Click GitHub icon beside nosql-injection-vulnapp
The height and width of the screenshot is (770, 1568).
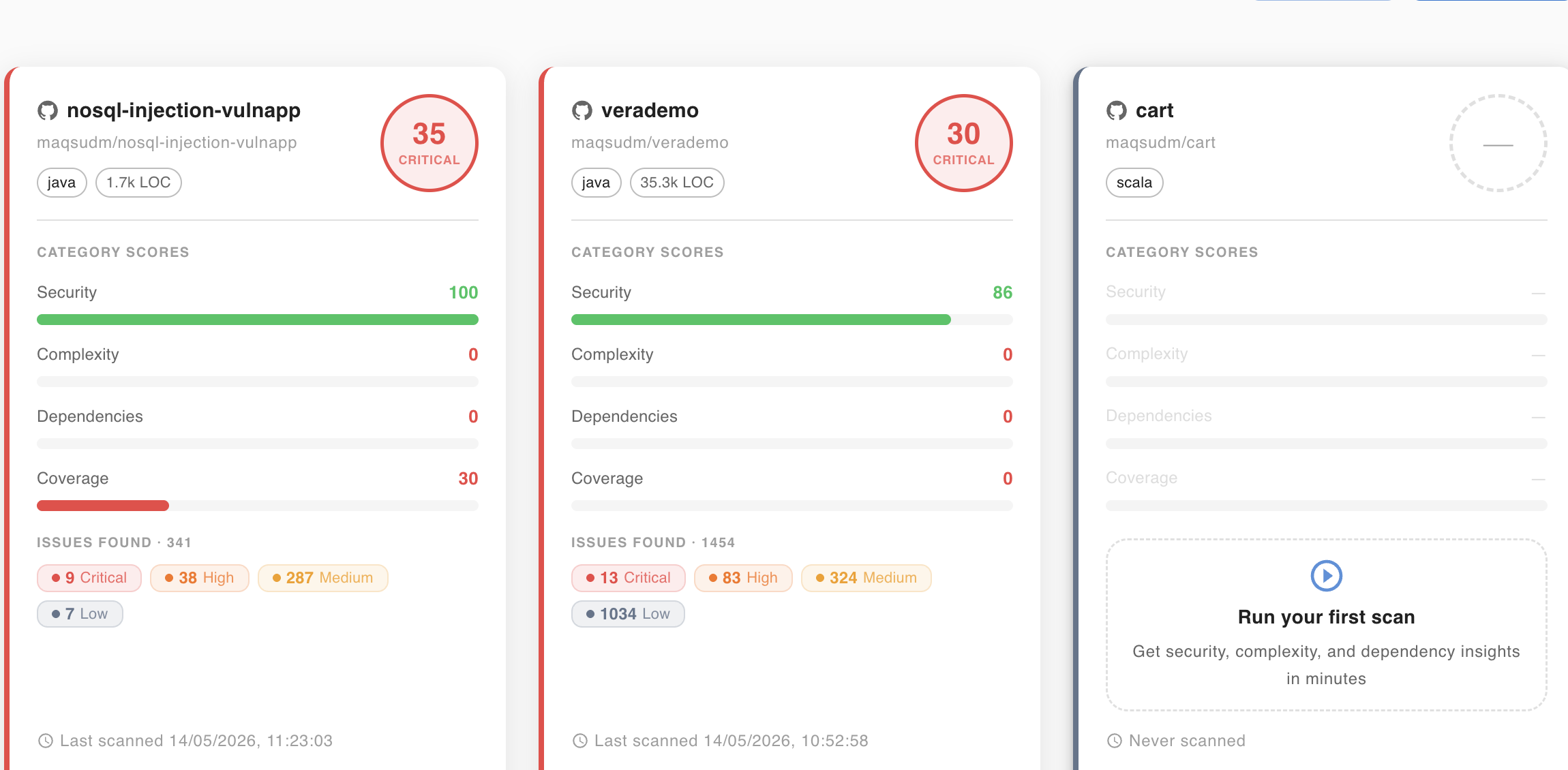click(47, 110)
